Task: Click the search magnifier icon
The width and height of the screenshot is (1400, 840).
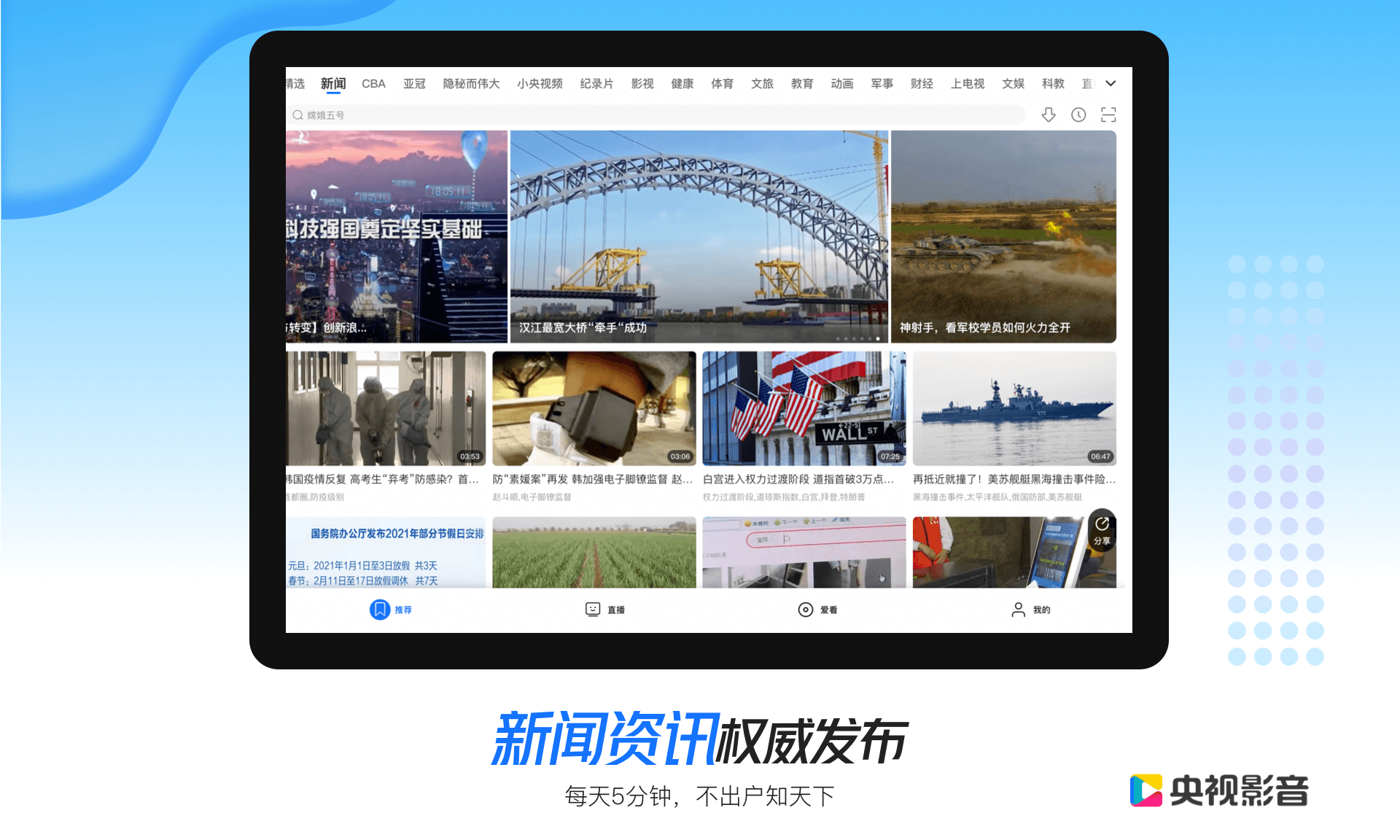Action: (297, 114)
